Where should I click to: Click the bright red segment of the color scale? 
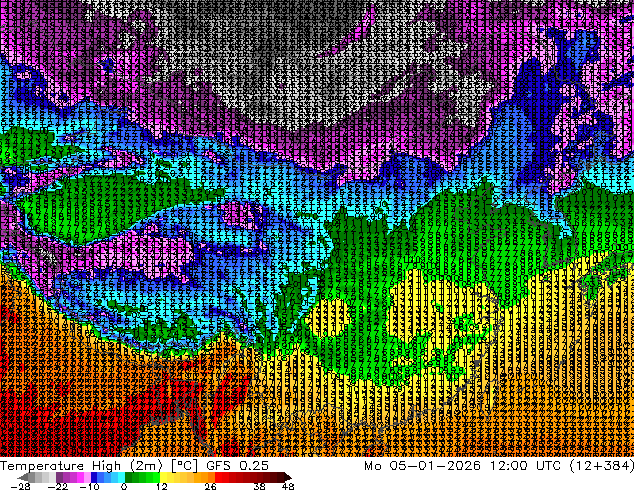[218, 477]
